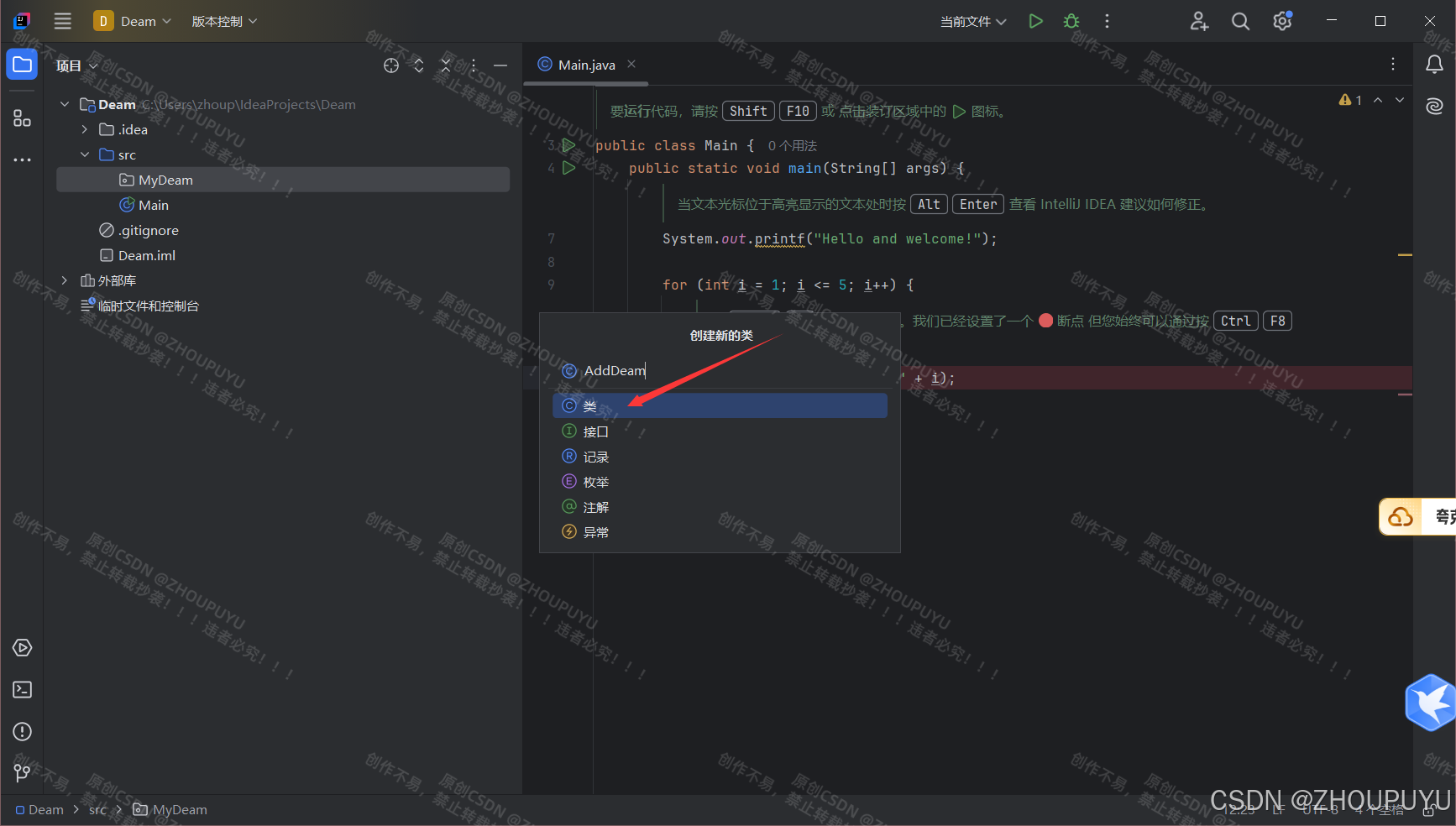Collapse the src folder
Viewport: 1456px width, 826px height.
tap(85, 154)
